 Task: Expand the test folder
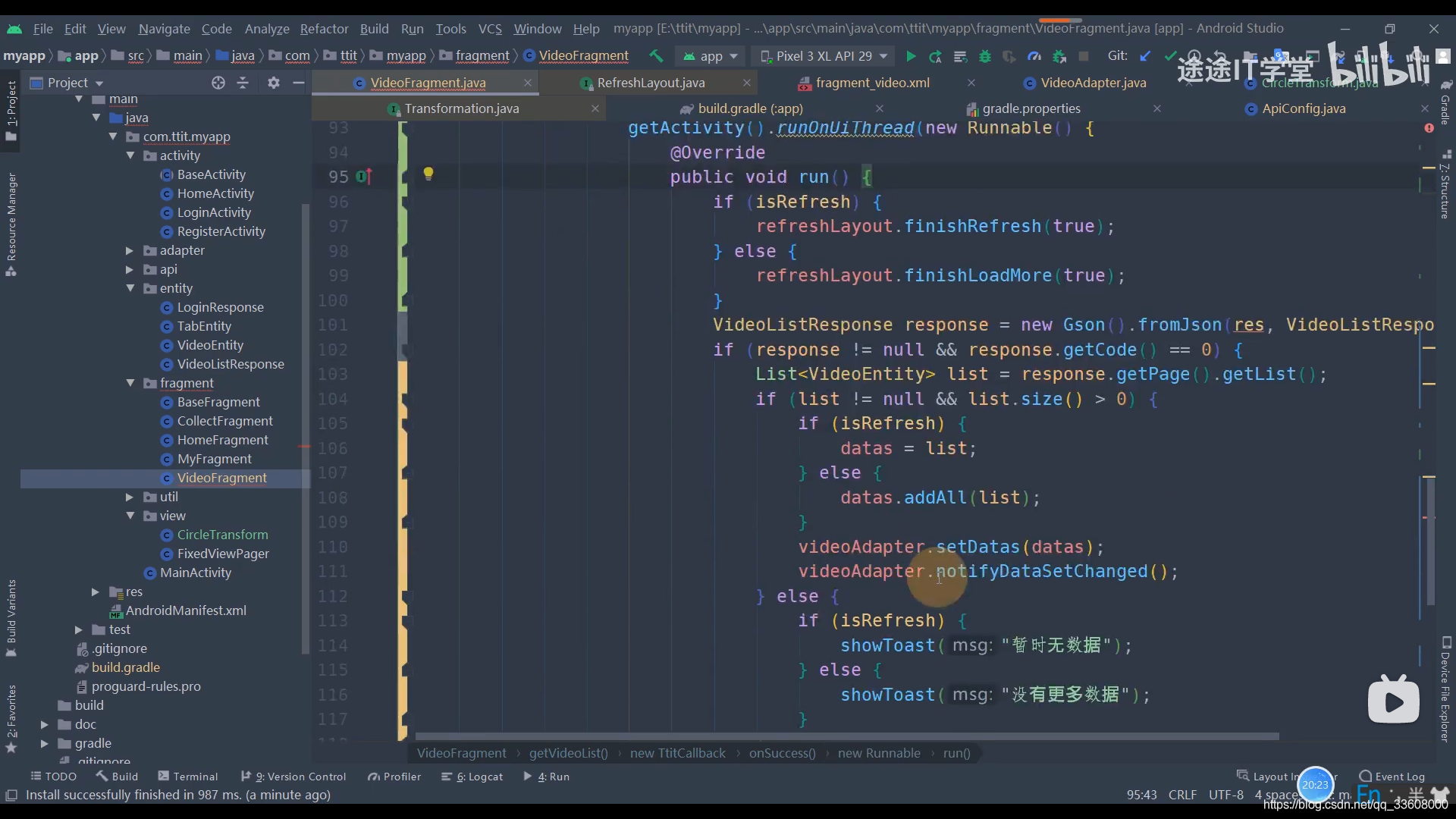pos(78,629)
